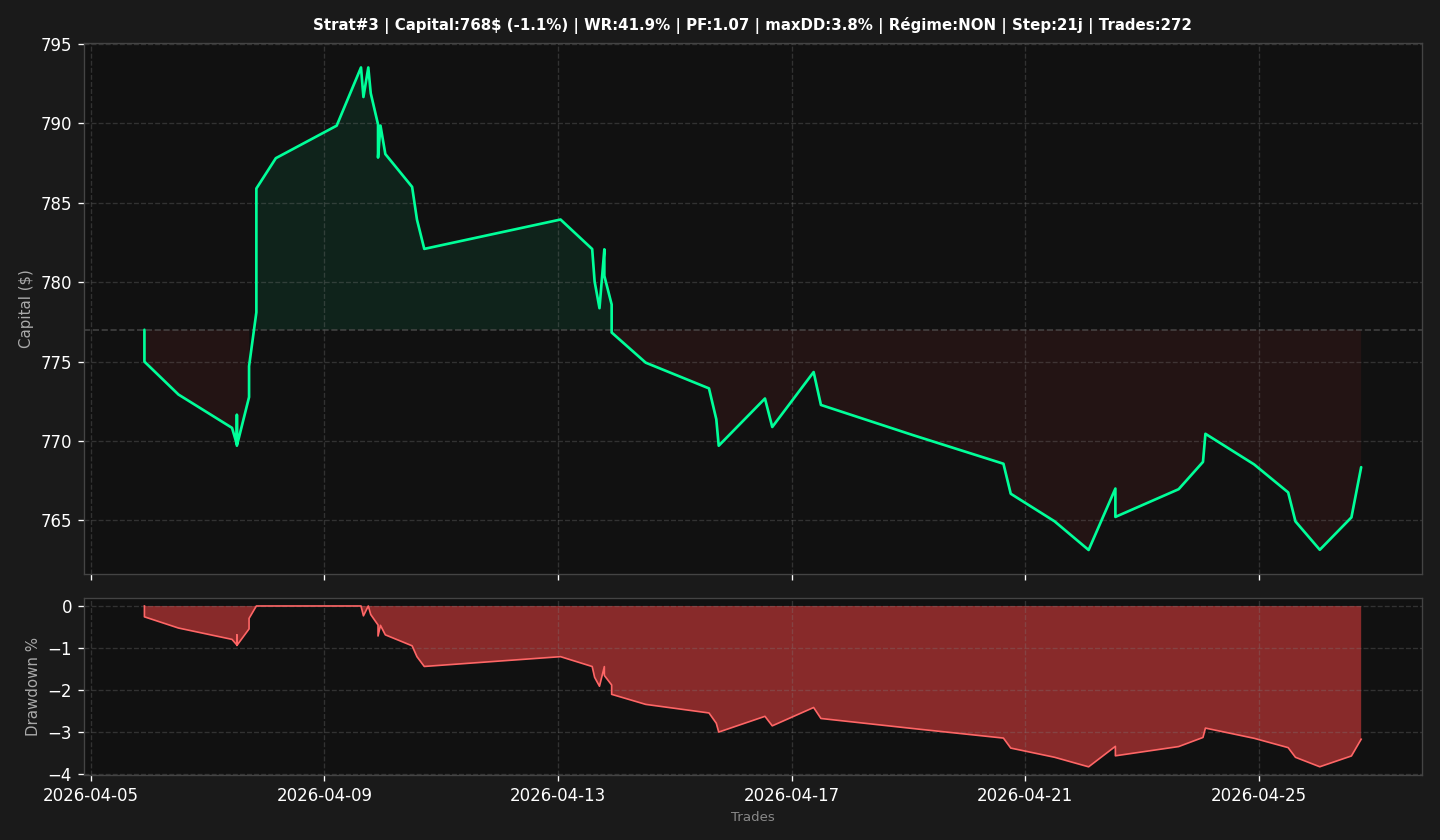Select the 770 capital axis tick label
The height and width of the screenshot is (840, 1440).
pos(57,442)
